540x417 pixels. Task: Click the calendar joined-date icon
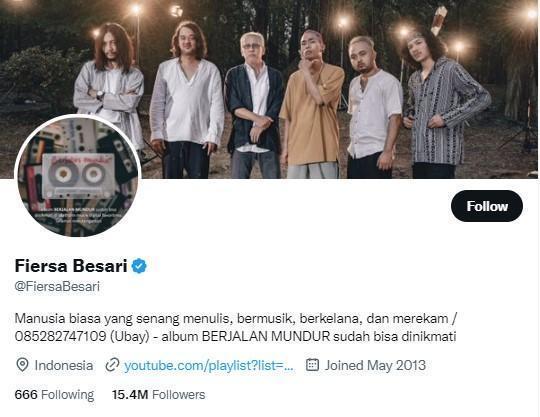point(312,365)
